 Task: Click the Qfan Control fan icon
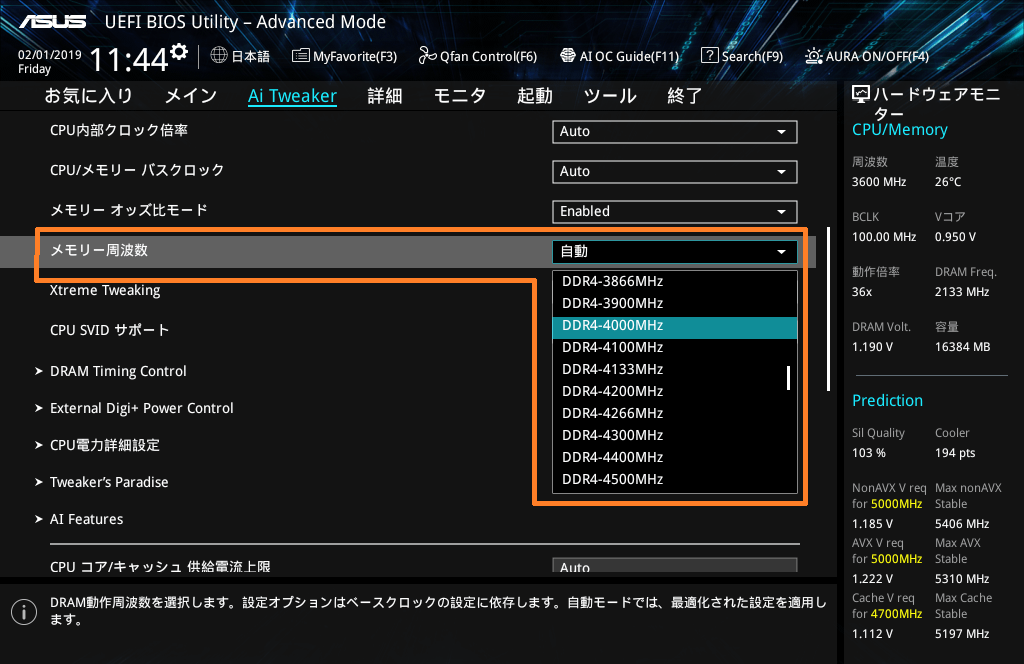click(x=427, y=55)
